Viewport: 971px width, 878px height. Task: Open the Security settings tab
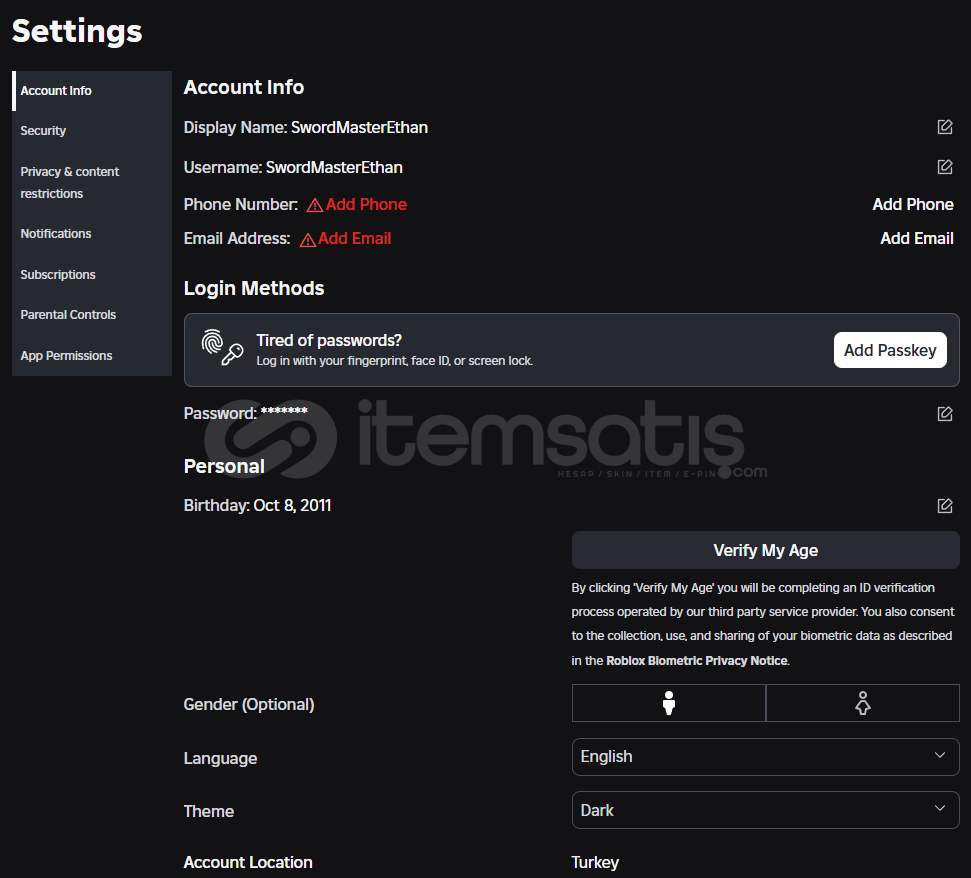43,131
